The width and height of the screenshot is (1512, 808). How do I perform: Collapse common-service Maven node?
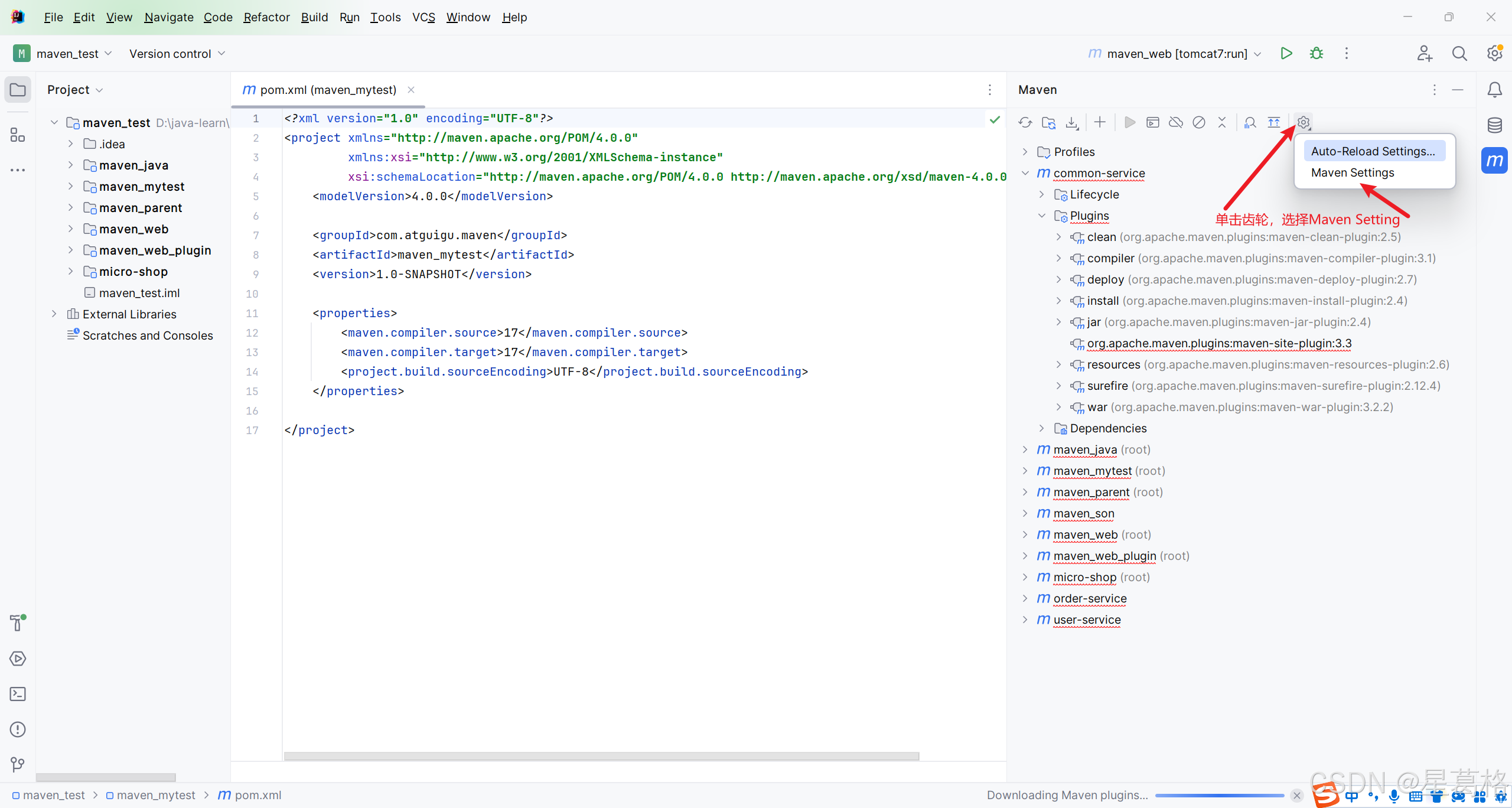click(x=1025, y=173)
